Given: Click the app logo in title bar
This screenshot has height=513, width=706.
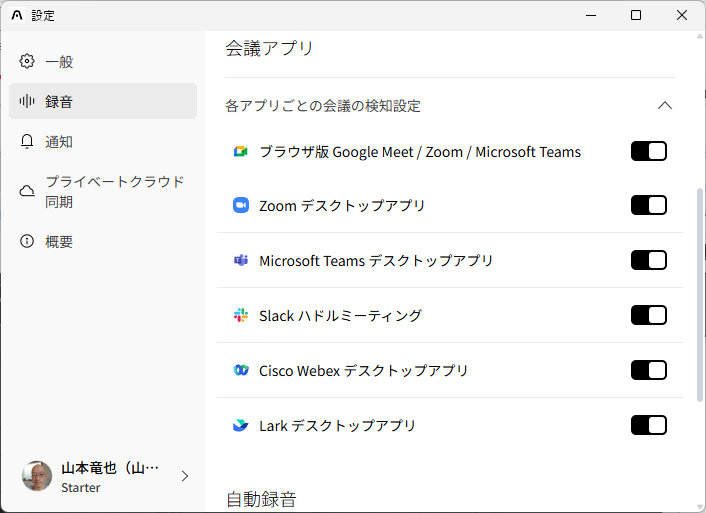Looking at the screenshot, I should click(16, 16).
